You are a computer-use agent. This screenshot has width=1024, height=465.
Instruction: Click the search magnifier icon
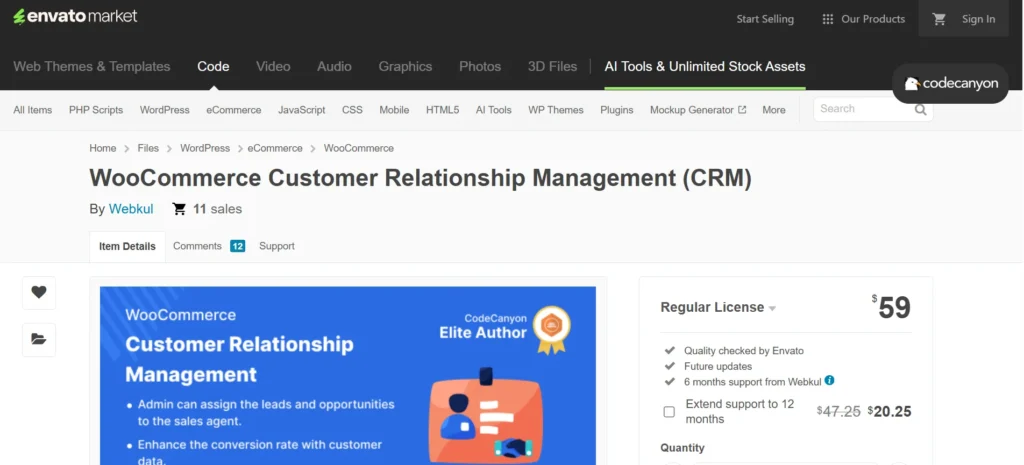click(x=920, y=110)
